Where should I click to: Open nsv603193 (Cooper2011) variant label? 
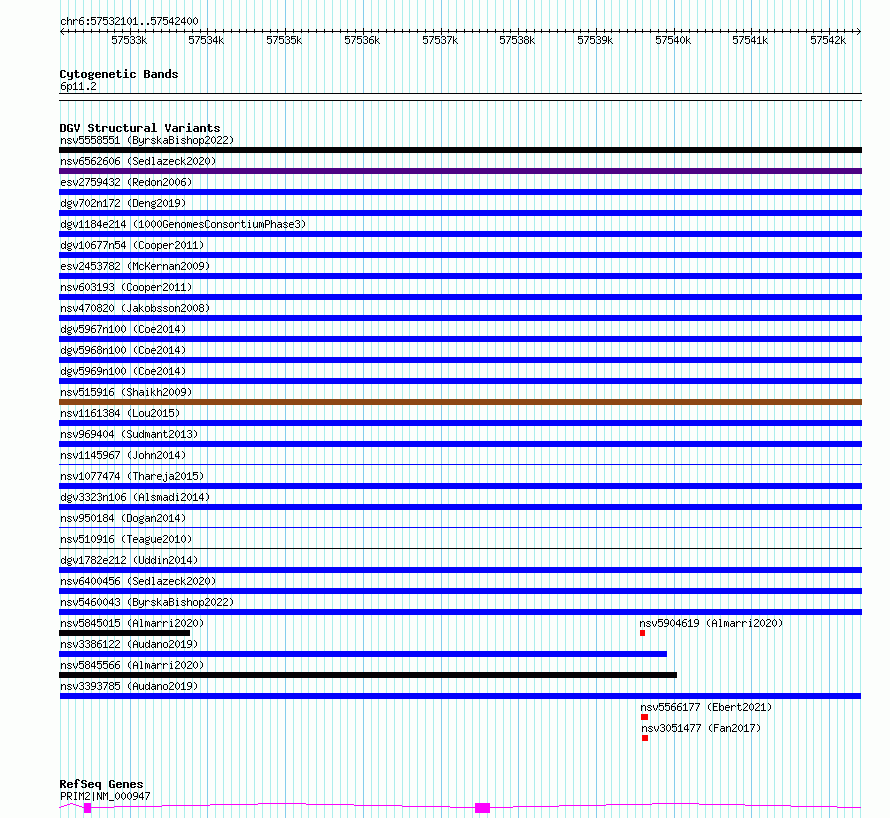pyautogui.click(x=126, y=287)
